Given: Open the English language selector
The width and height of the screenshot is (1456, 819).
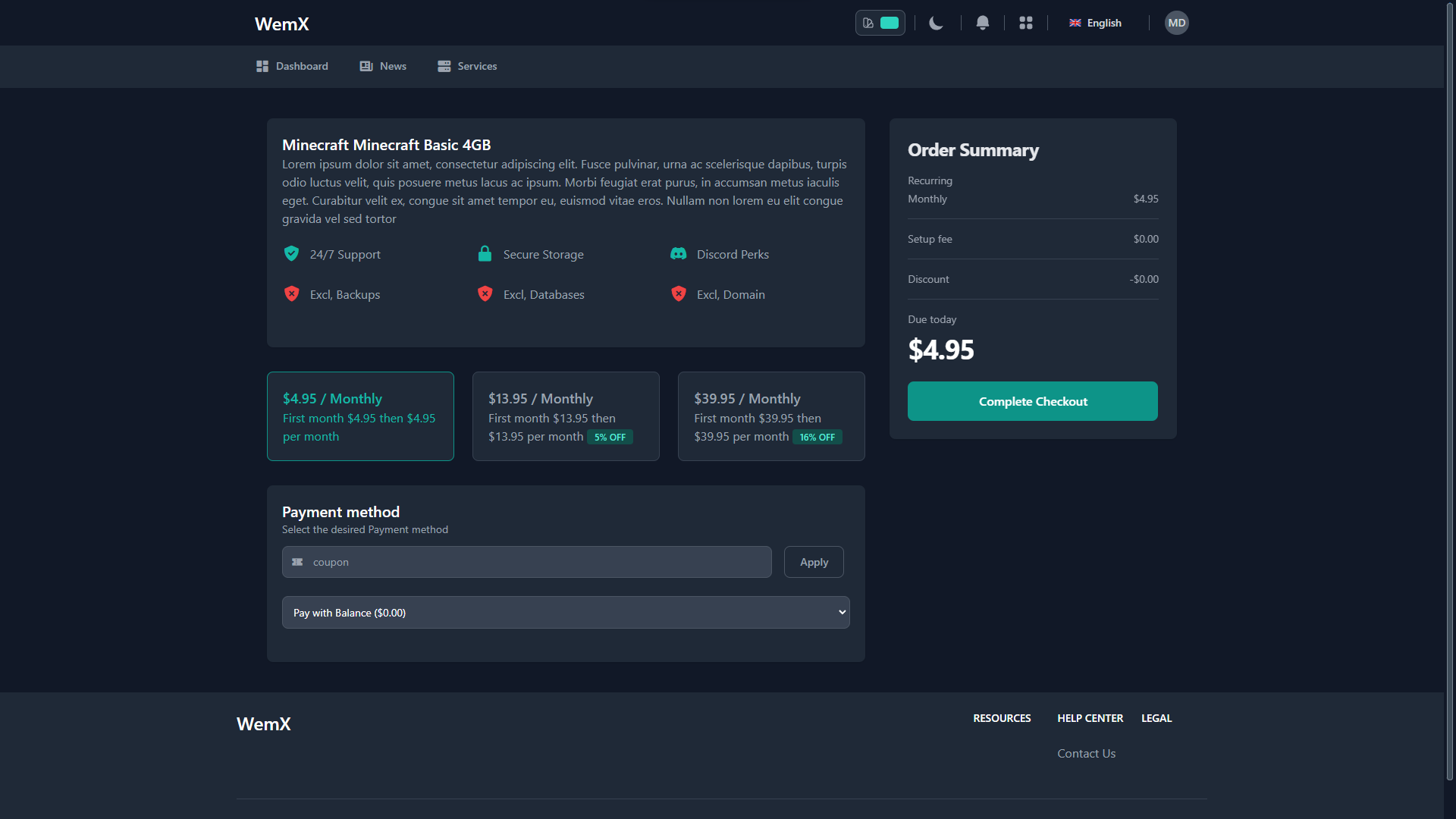Looking at the screenshot, I should coord(1095,23).
